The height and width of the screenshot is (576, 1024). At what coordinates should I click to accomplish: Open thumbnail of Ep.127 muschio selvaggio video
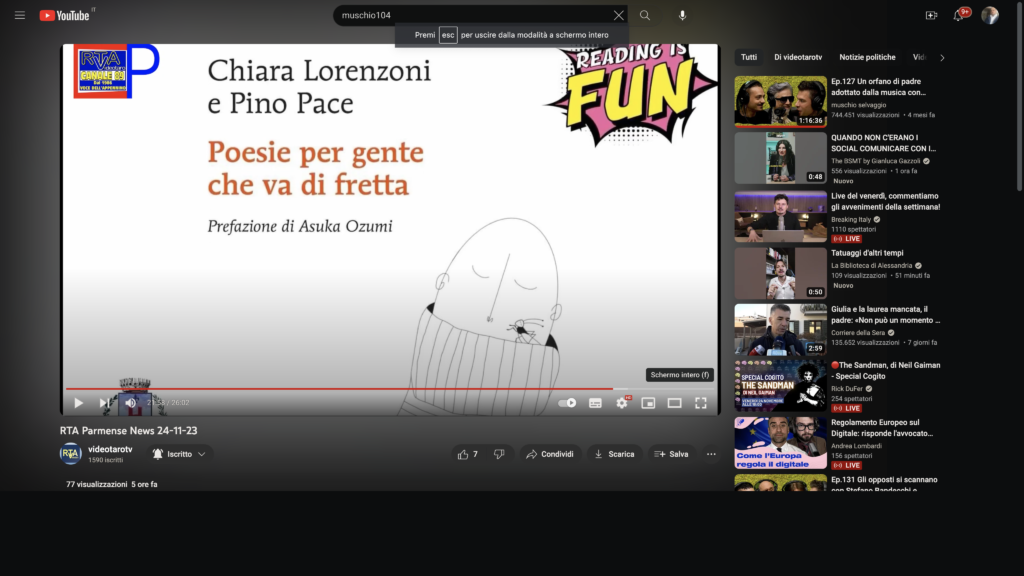[780, 101]
